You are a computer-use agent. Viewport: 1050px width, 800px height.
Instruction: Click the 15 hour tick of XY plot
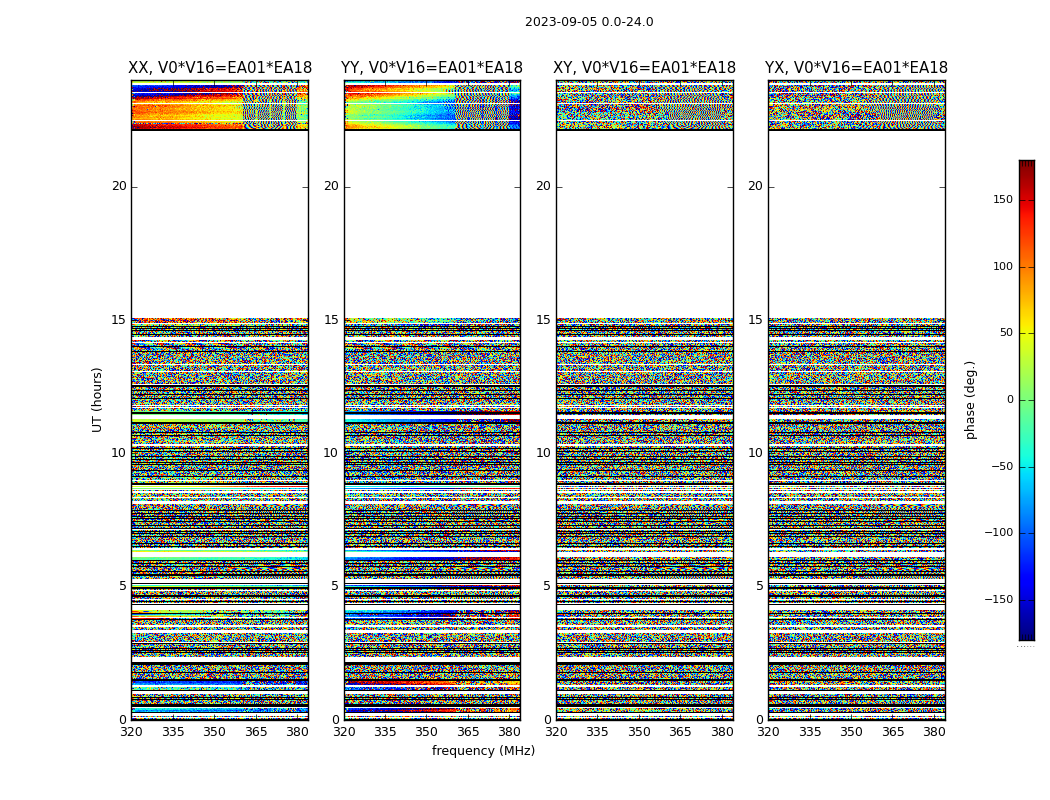[x=544, y=320]
